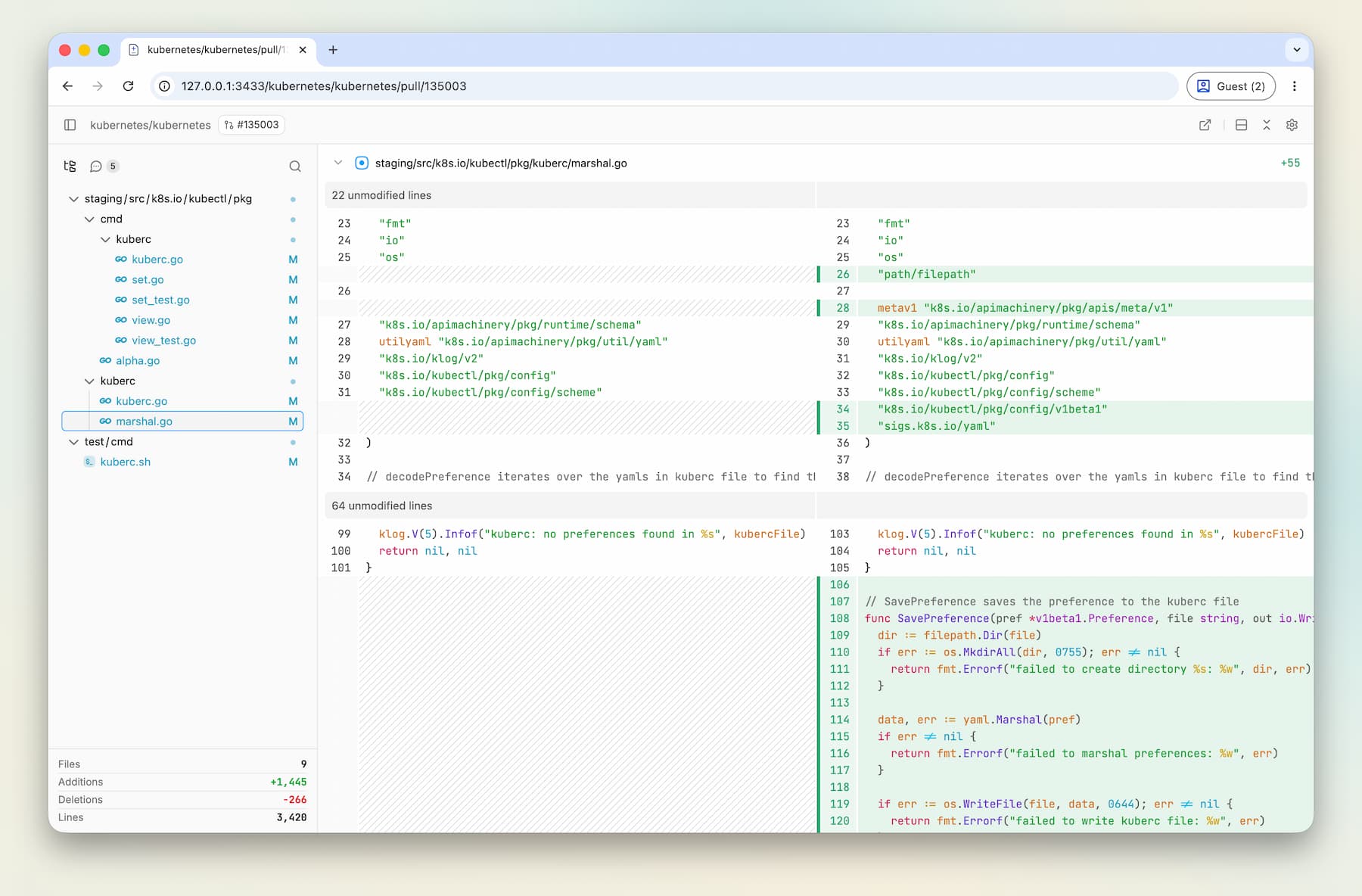Click the Lines 3,420 stat row
This screenshot has height=896, width=1362.
182,817
